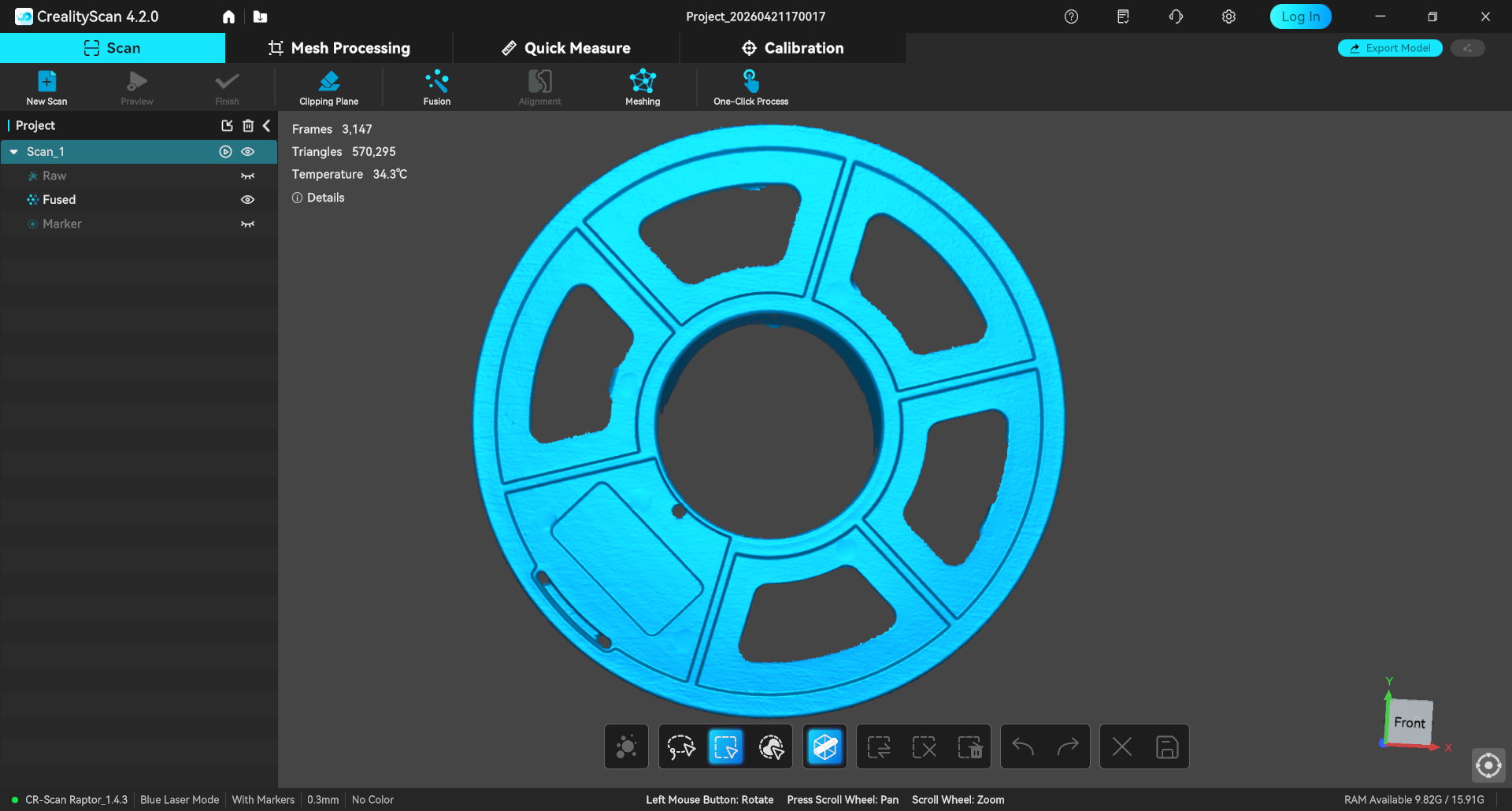Click the Log In button
Image resolution: width=1512 pixels, height=811 pixels.
1299,17
